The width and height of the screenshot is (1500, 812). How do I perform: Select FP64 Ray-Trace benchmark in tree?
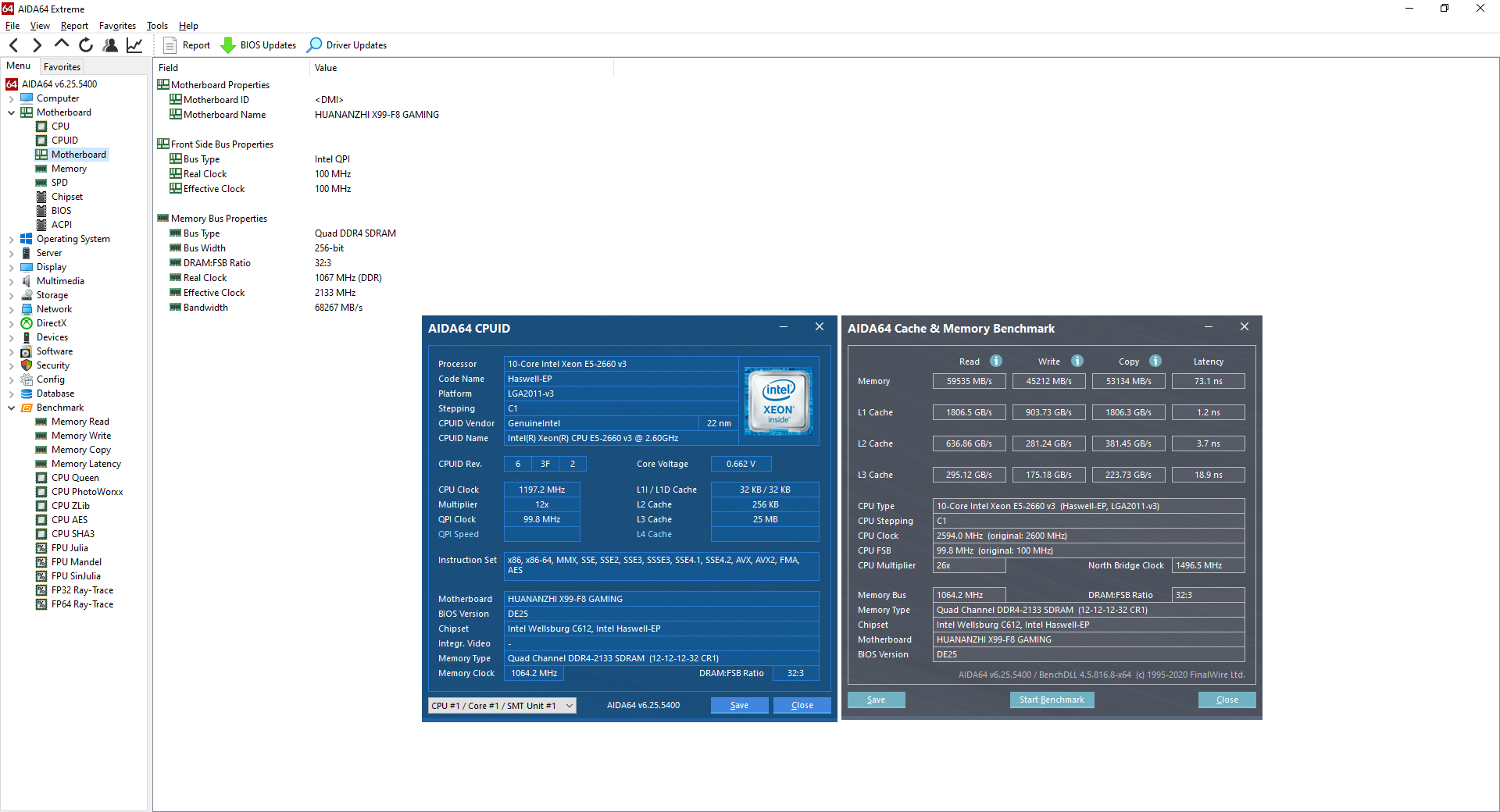tap(82, 604)
